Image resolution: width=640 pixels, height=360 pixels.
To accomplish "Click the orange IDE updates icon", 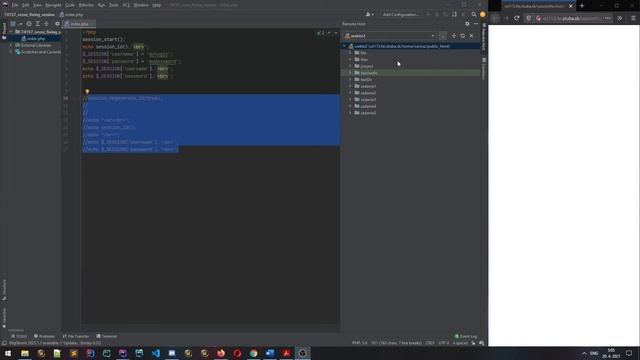I will coord(482,15).
